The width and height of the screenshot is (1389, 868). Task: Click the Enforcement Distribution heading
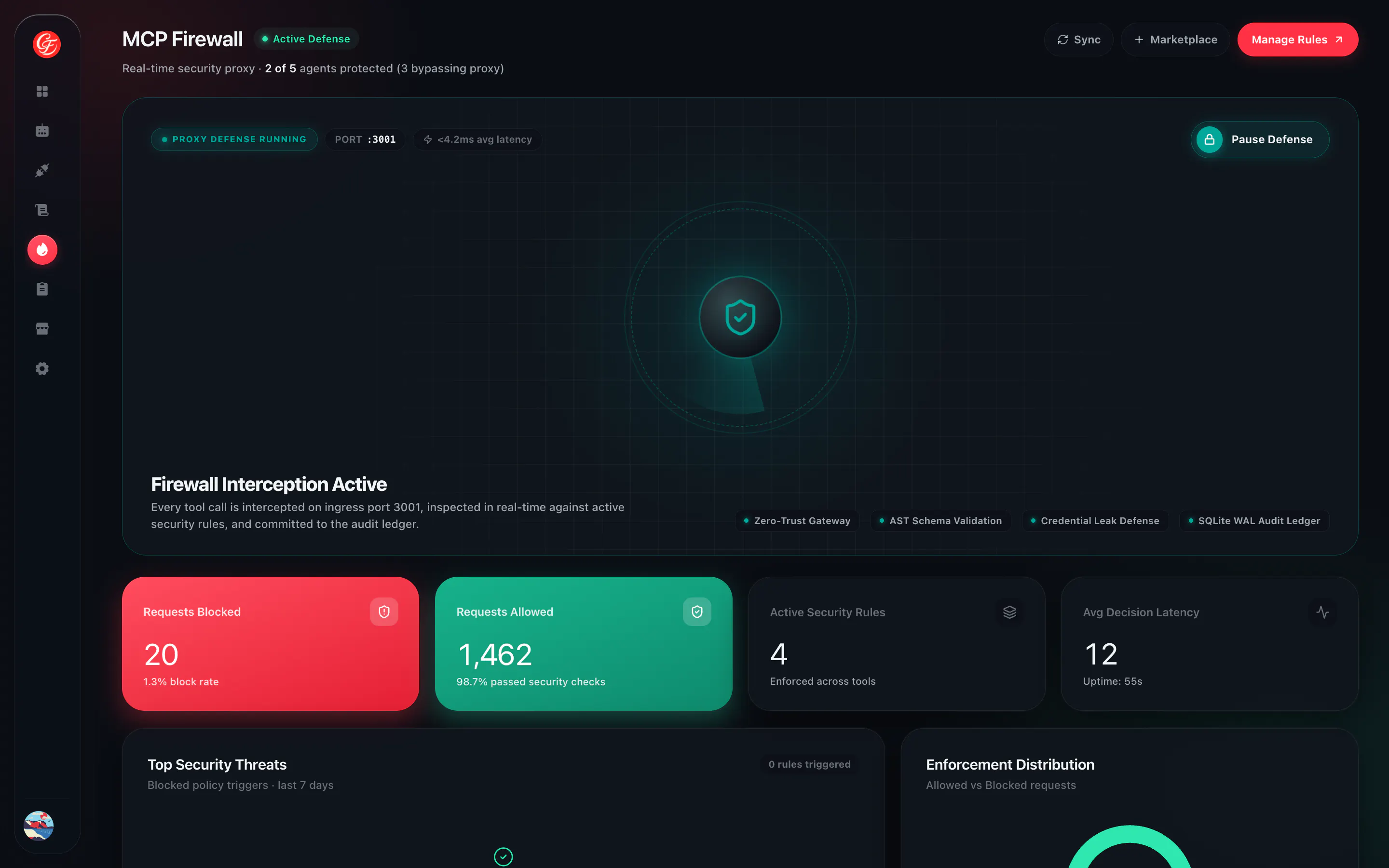(x=1010, y=764)
